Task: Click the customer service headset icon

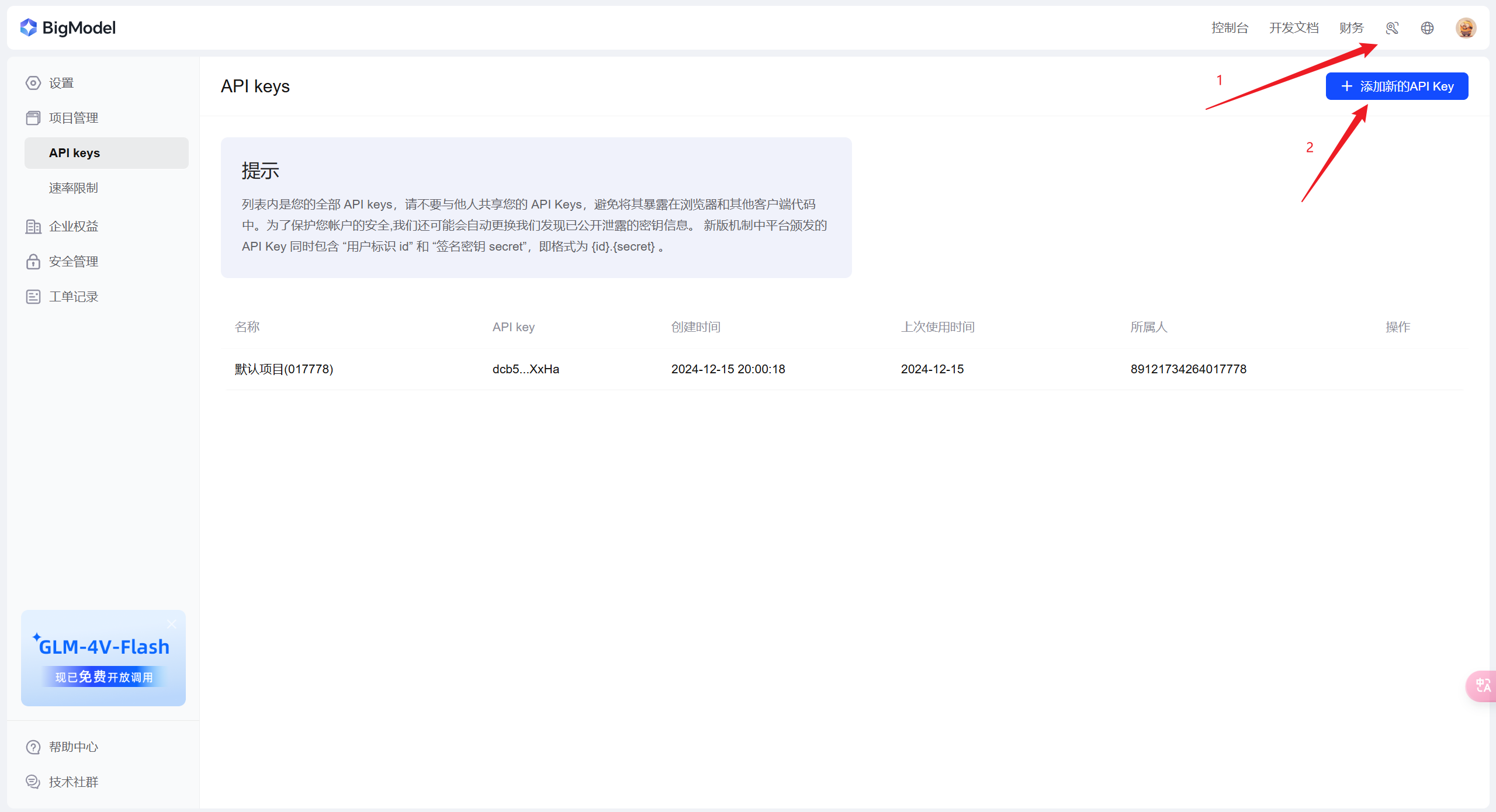Action: [x=1392, y=28]
